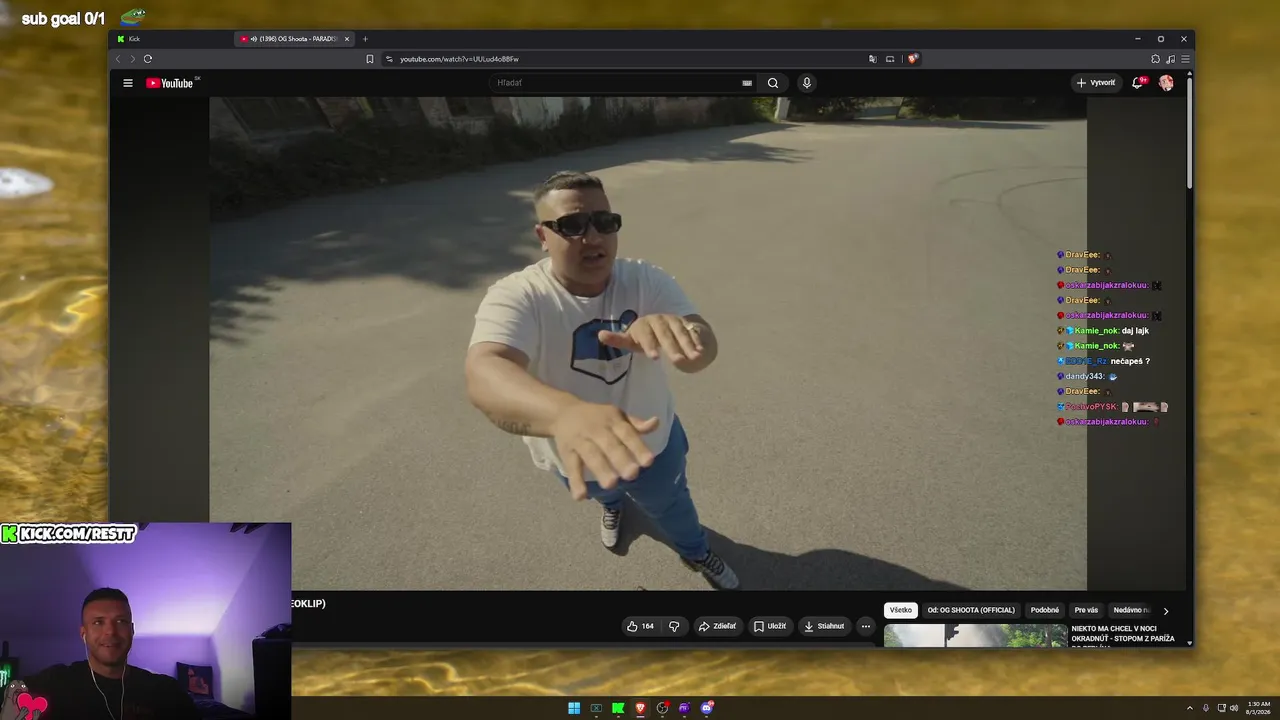Screen dimensions: 1280x720
Task: Select the 'Pre vás' filter chip
Action: point(1086,610)
